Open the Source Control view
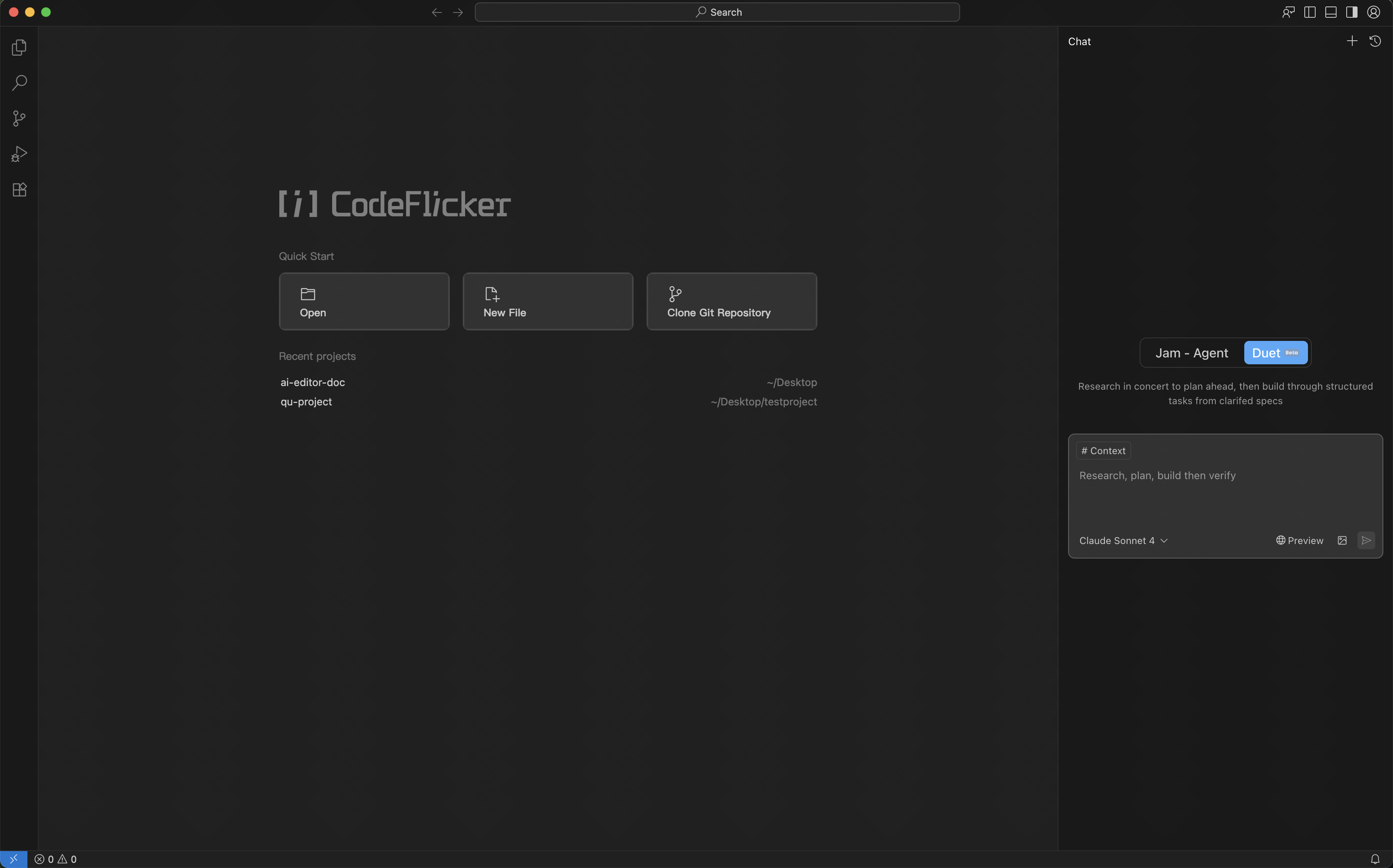 tap(19, 118)
